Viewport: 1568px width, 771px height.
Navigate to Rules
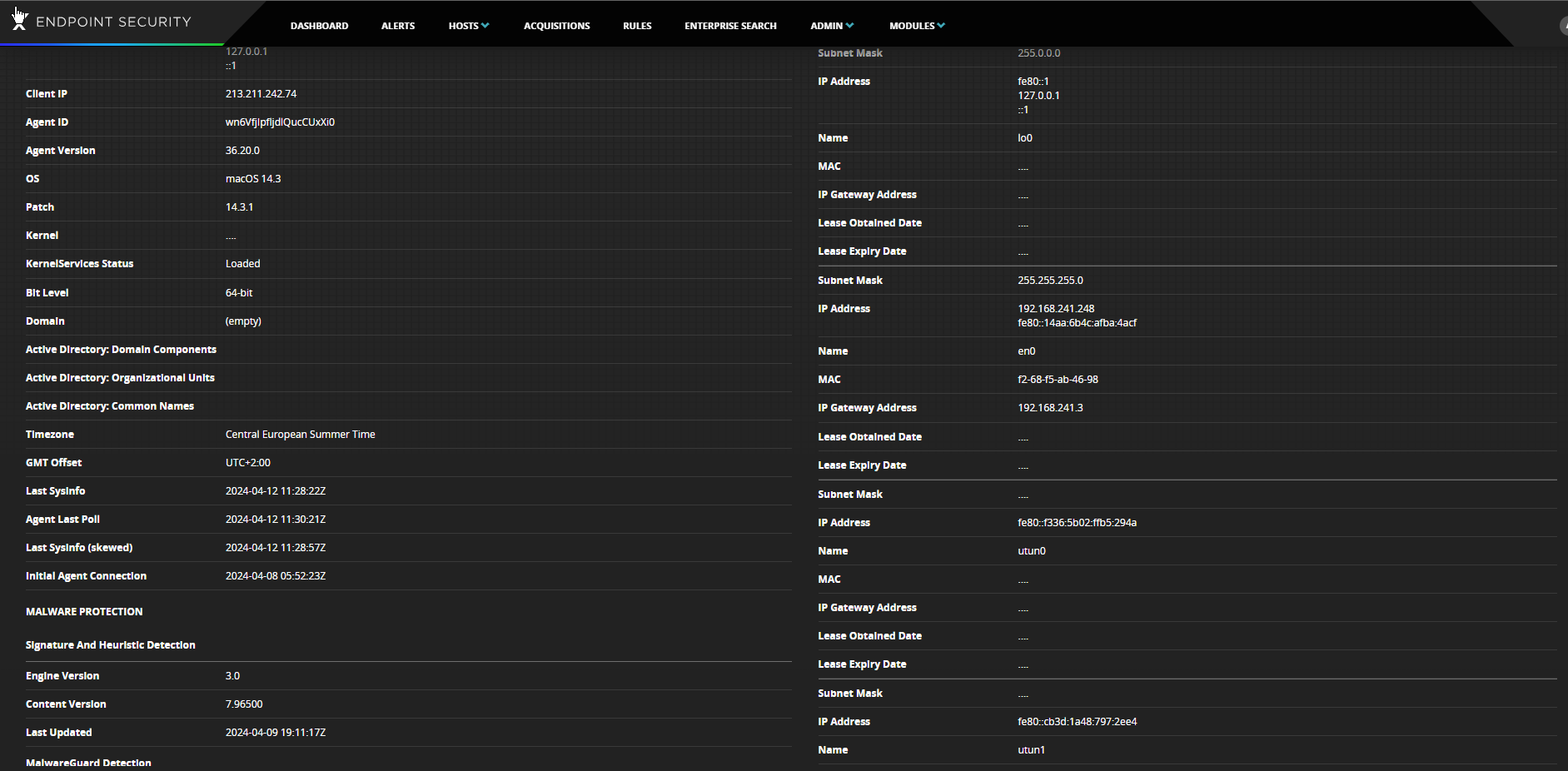(x=637, y=26)
